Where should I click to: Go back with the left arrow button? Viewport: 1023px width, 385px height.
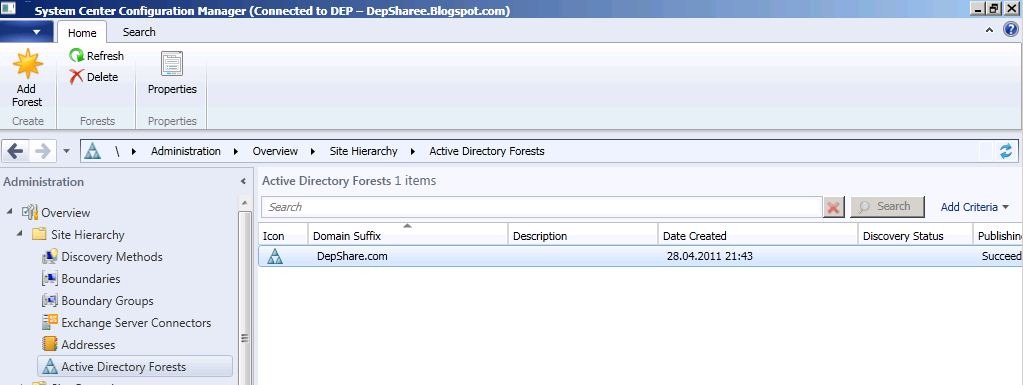16,151
